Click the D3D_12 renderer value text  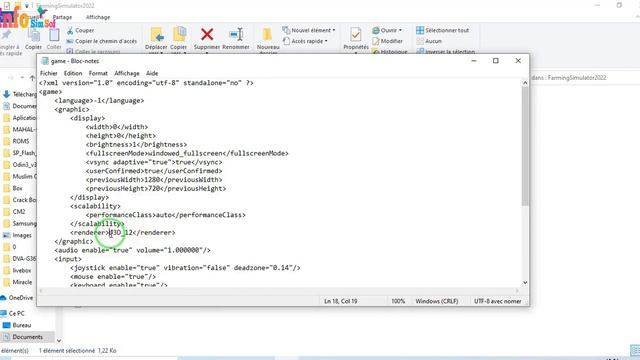click(121, 233)
